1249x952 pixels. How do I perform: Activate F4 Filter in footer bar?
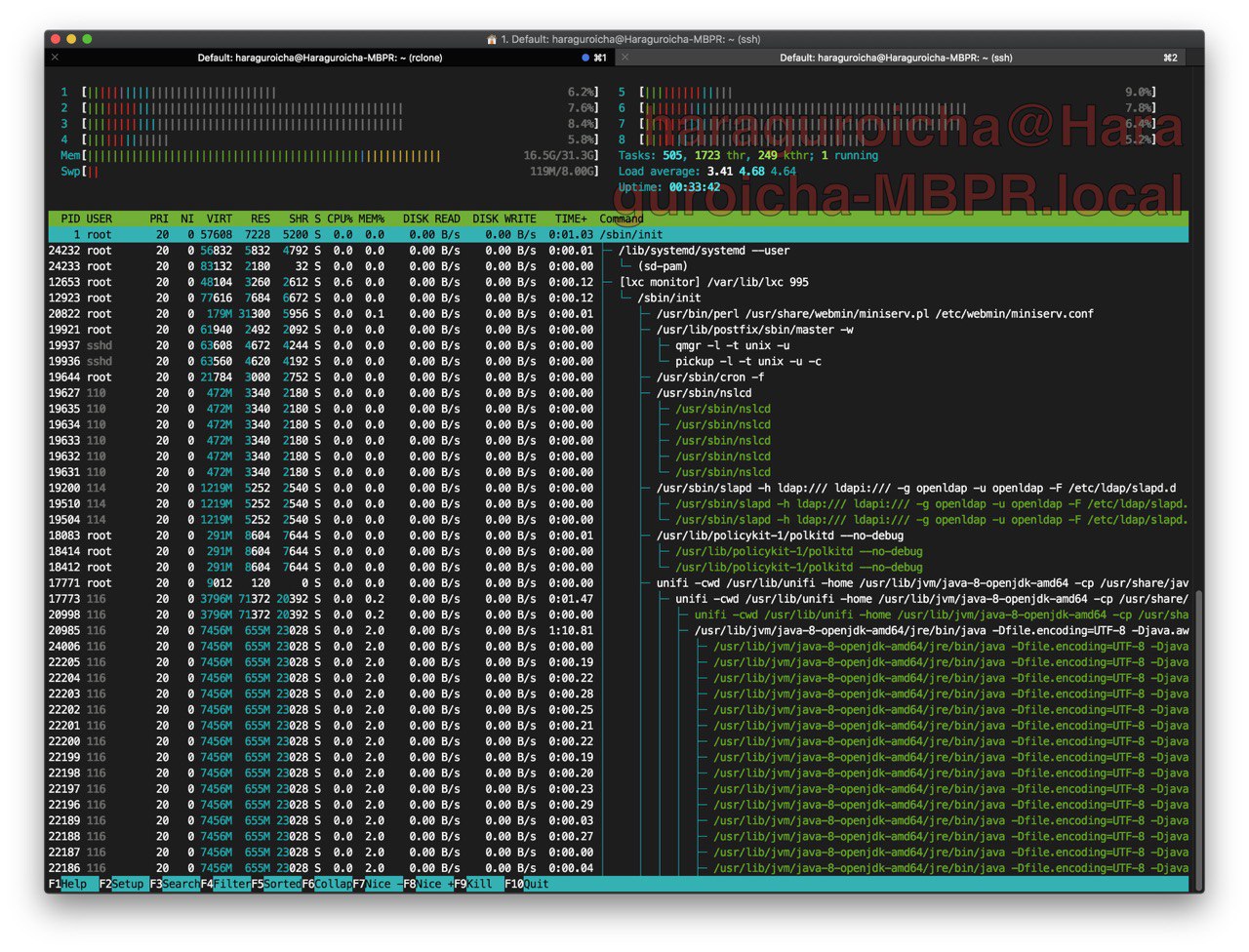225,884
